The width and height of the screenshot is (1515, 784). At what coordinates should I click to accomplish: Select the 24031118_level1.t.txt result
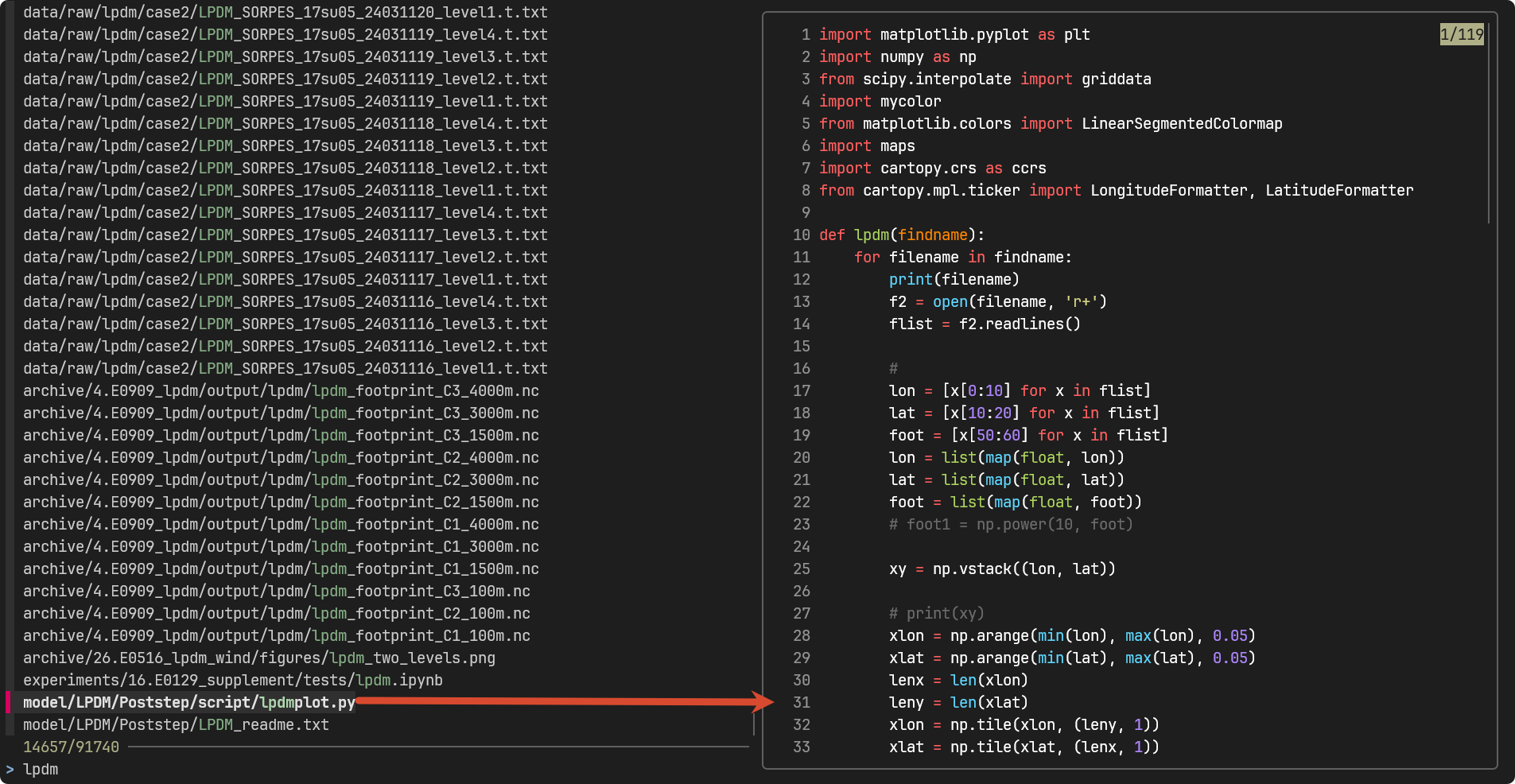(x=286, y=190)
